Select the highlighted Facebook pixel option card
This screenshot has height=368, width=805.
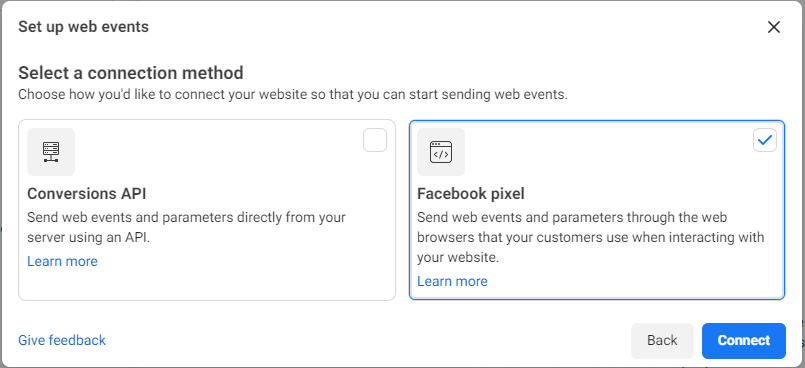pyautogui.click(x=597, y=210)
